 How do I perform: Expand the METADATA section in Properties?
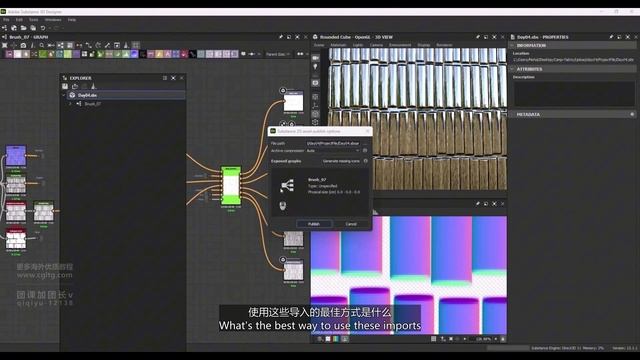pos(512,115)
